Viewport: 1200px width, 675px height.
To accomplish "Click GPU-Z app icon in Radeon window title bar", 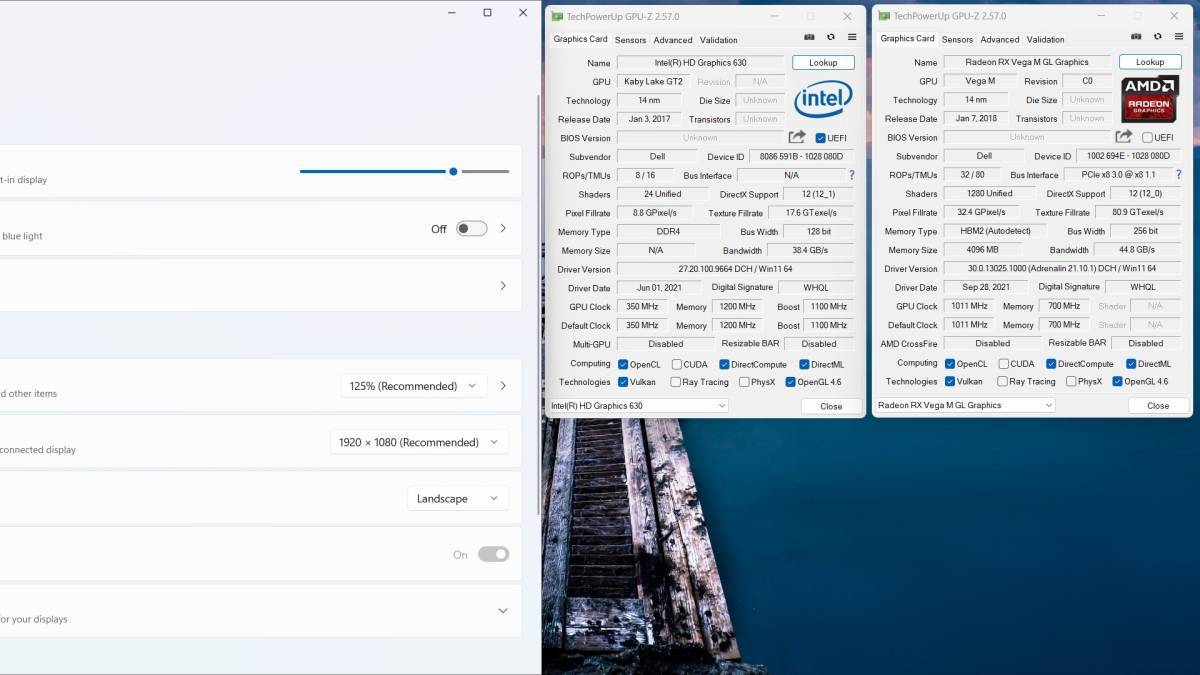I will coord(883,16).
